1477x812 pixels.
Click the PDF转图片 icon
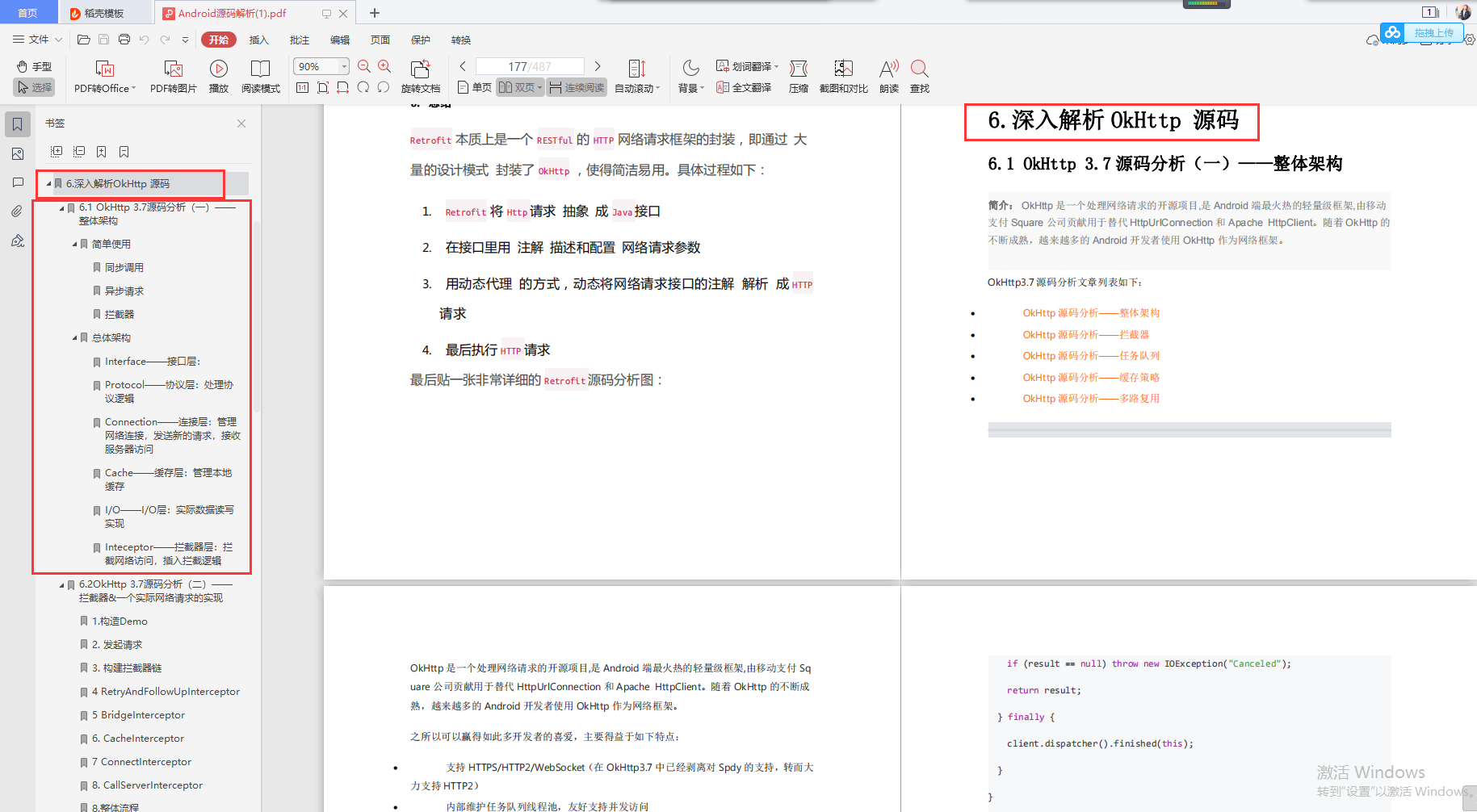pyautogui.click(x=174, y=77)
